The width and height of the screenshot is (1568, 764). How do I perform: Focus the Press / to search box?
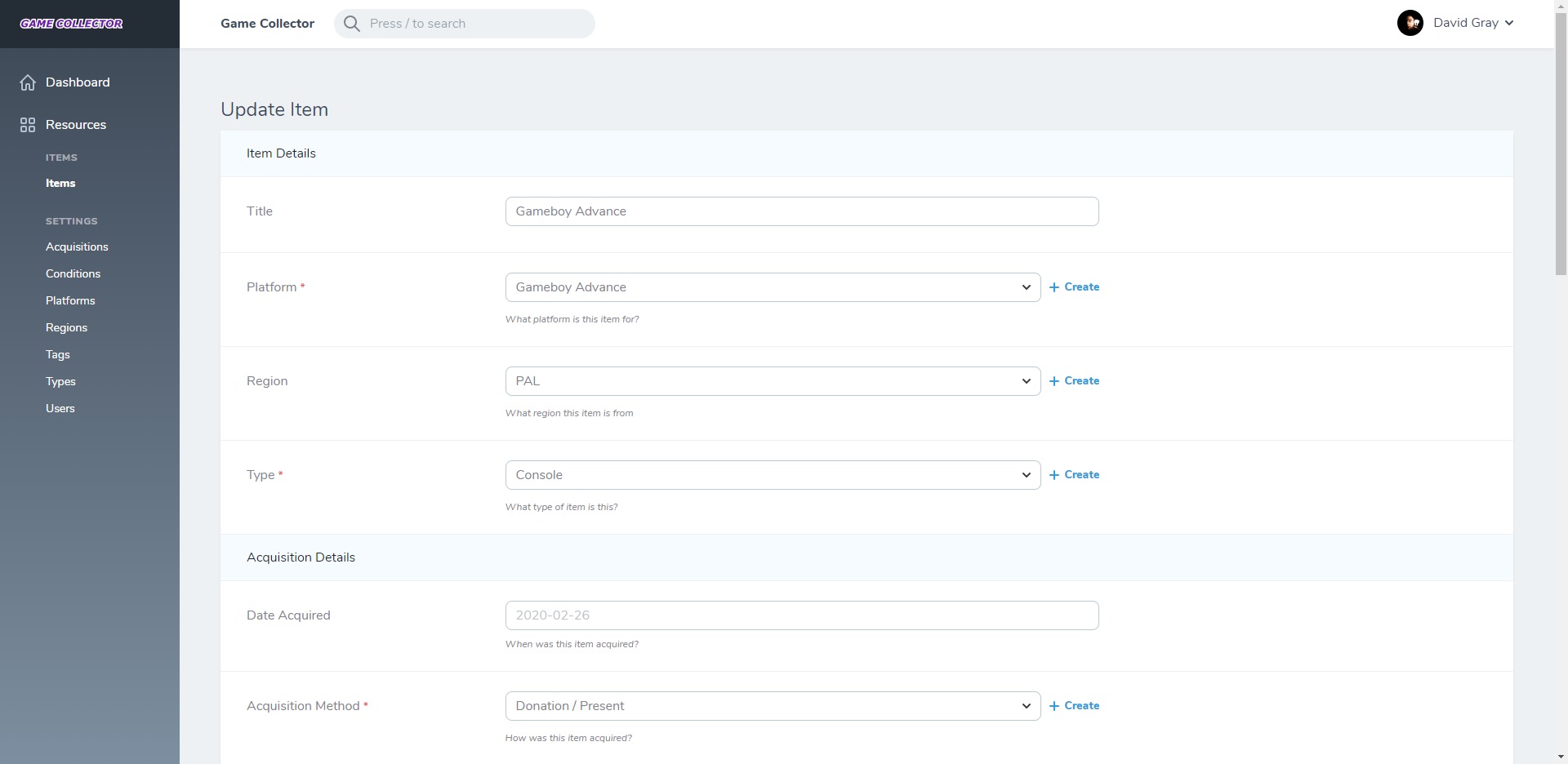[x=465, y=24]
